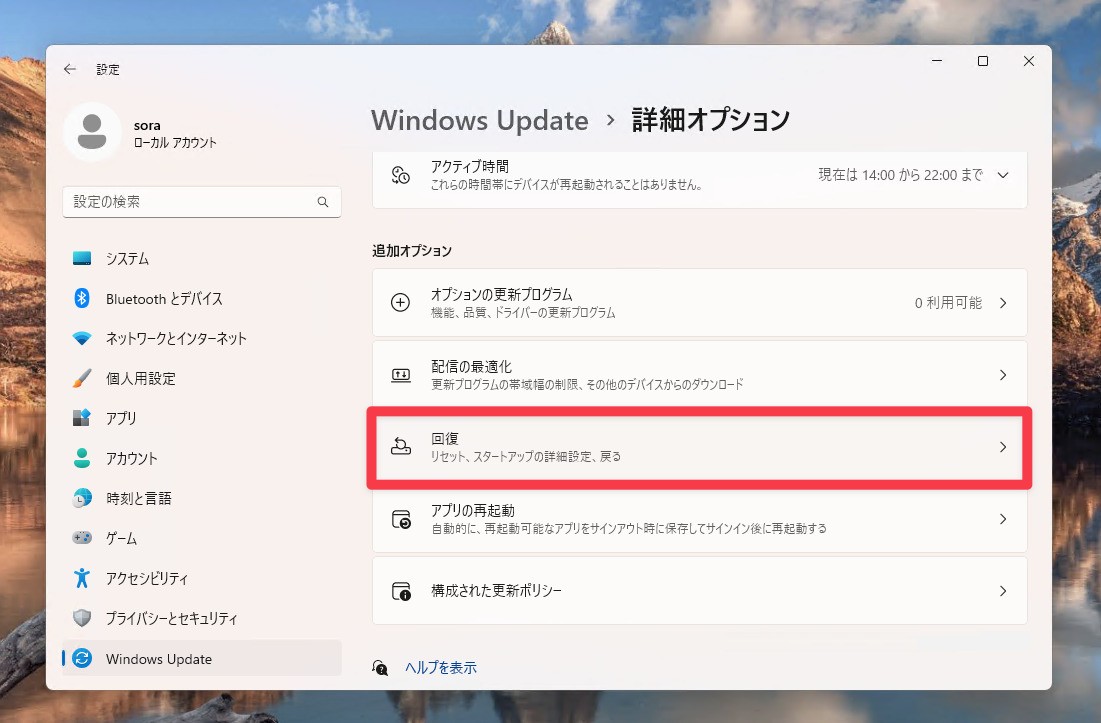Click the Windows Update sync icon

[82, 658]
